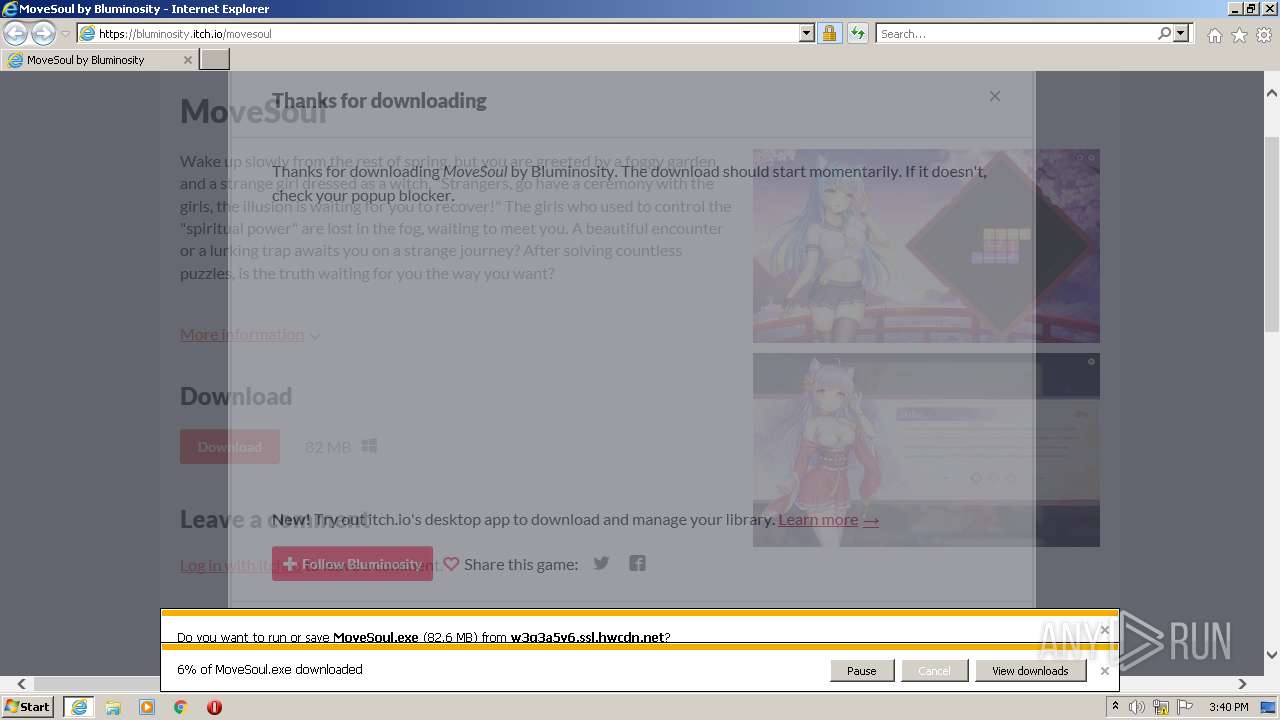The height and width of the screenshot is (720, 1280).
Task: Click the Windows platform icon beside 82 MB
Action: pos(369,446)
